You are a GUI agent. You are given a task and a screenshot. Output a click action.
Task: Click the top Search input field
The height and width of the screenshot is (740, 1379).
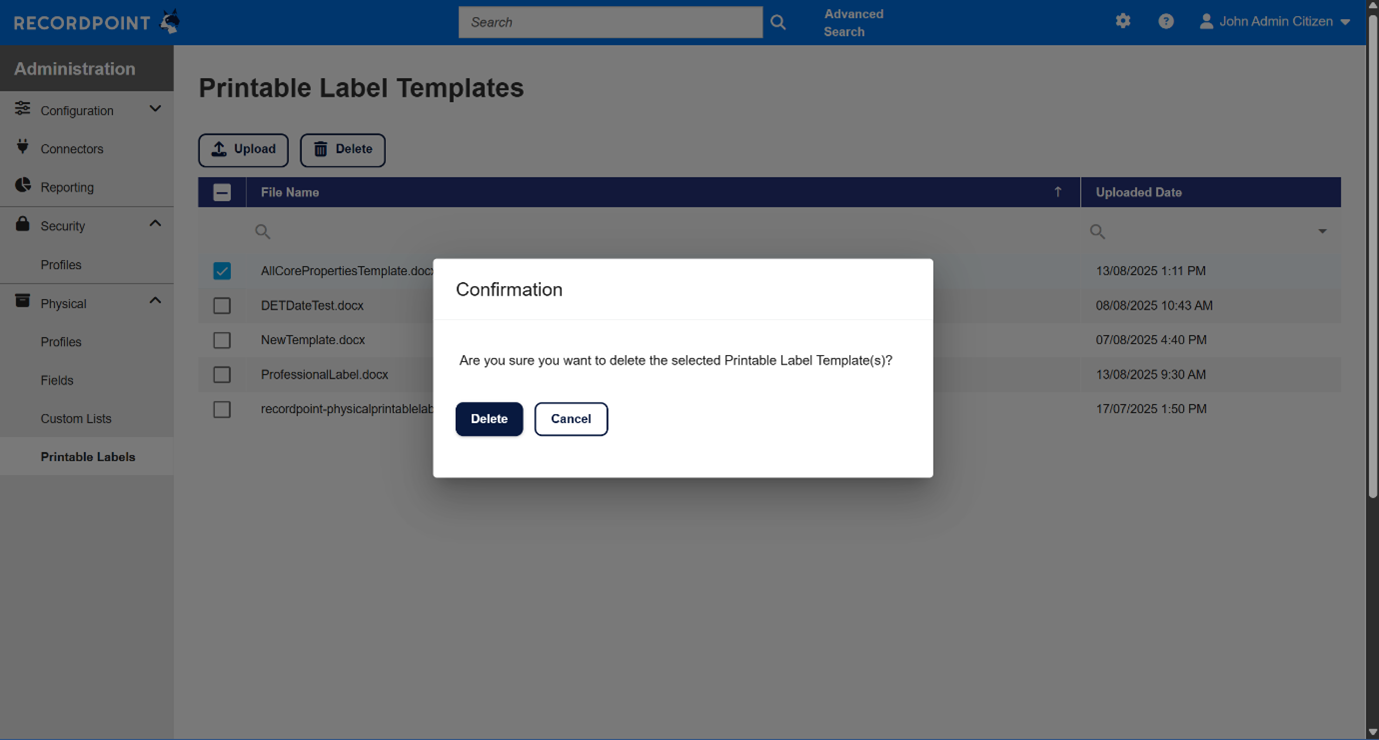[x=610, y=22]
